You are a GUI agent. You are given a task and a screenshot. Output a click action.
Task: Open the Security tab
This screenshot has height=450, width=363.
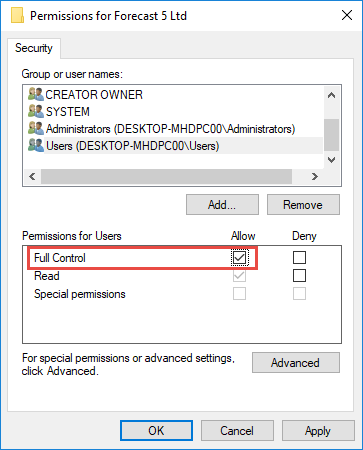[x=34, y=48]
